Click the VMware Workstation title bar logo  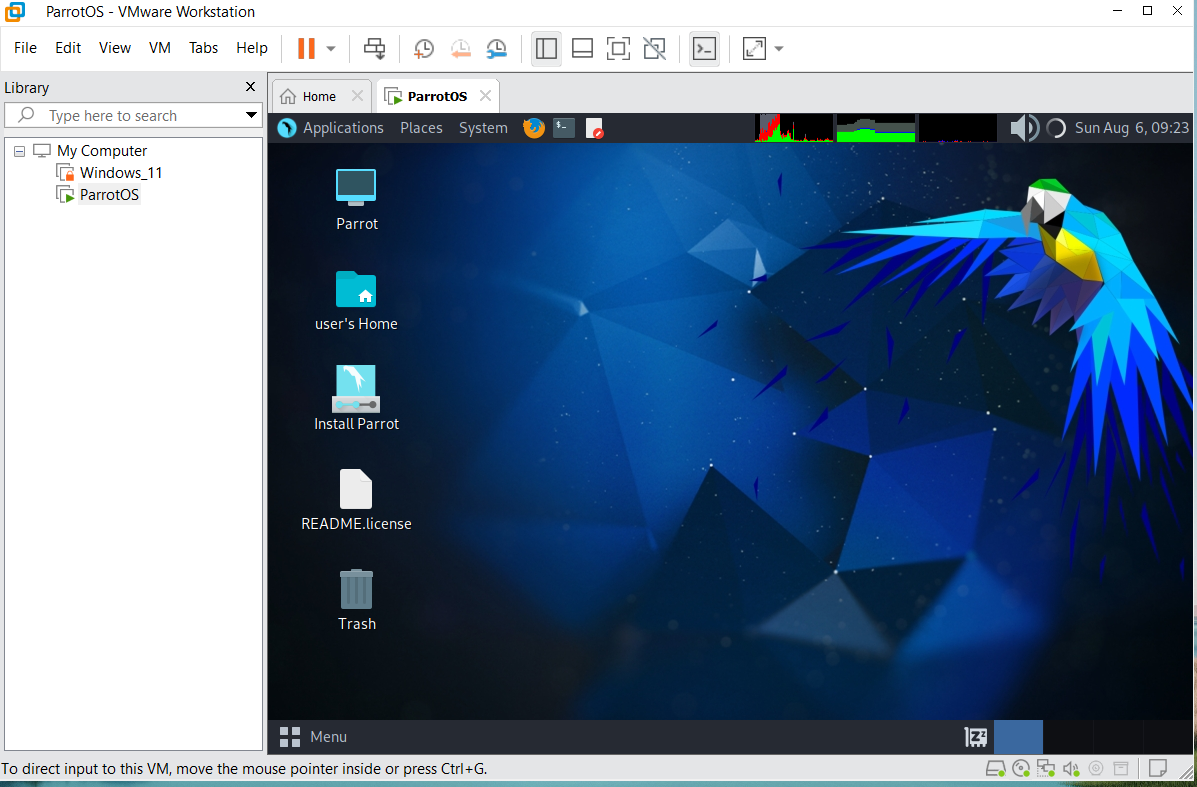(x=15, y=11)
